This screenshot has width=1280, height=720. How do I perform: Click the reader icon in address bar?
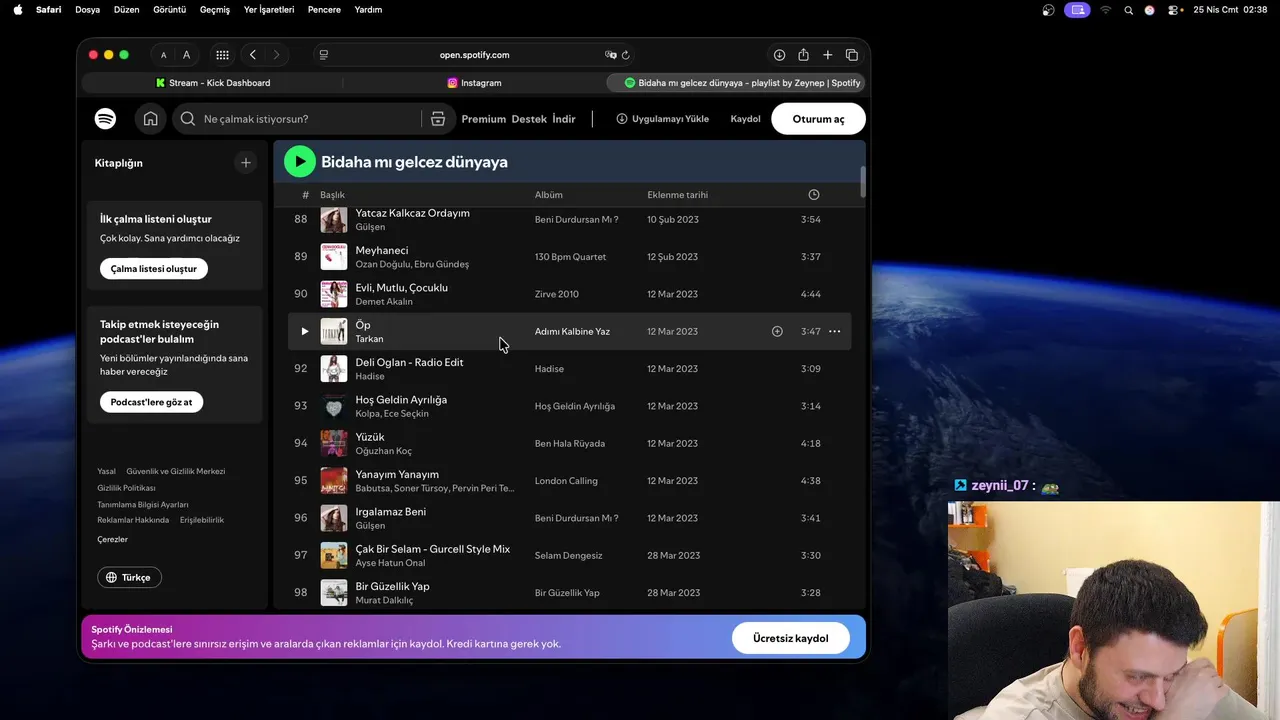coord(324,55)
